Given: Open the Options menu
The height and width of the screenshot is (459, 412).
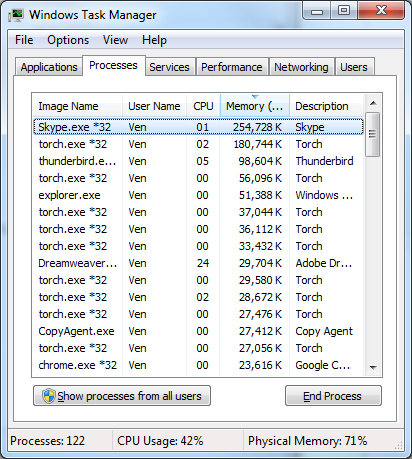Looking at the screenshot, I should [68, 40].
